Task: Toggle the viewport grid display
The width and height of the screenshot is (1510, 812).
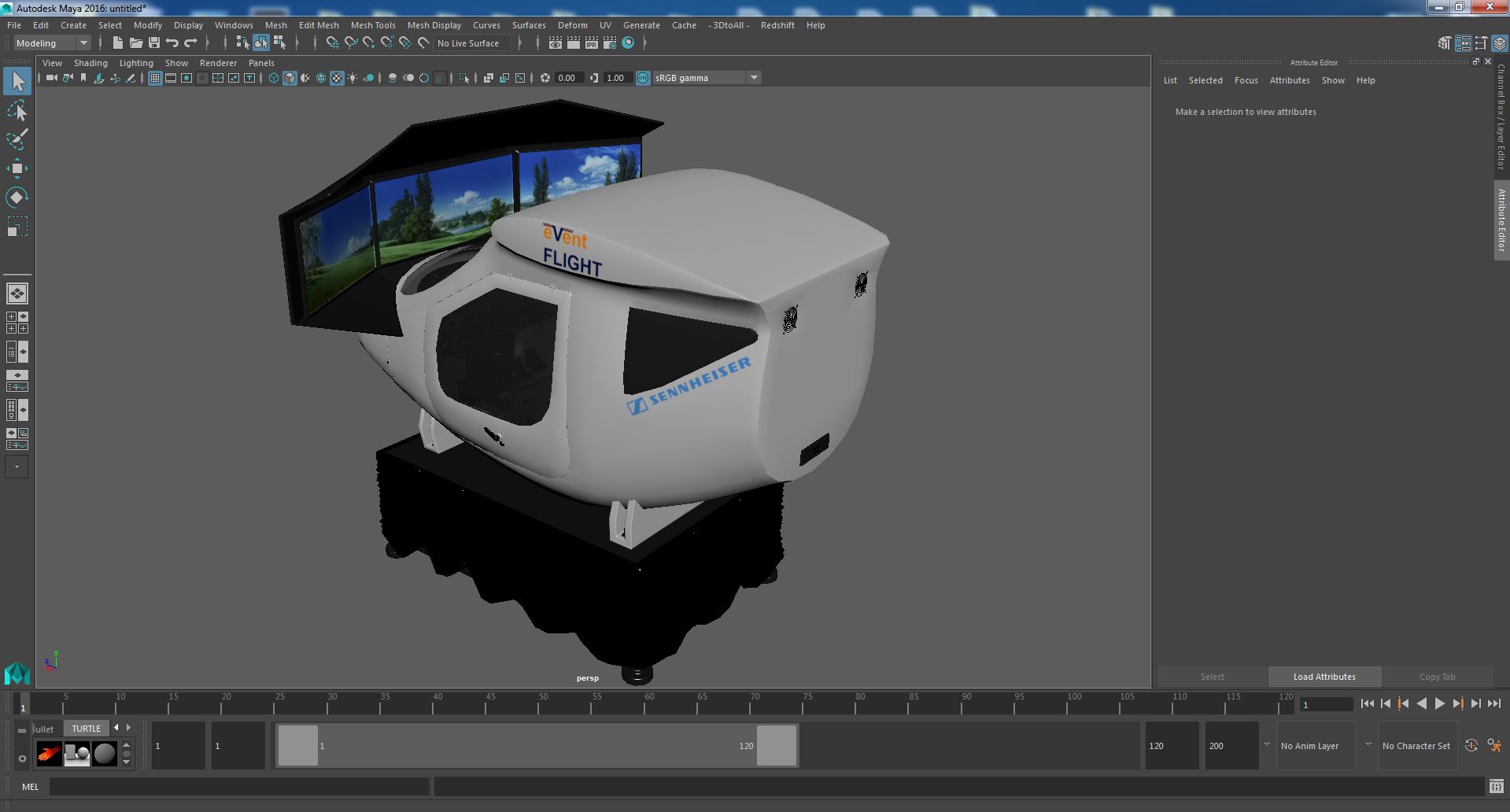Action: point(155,78)
